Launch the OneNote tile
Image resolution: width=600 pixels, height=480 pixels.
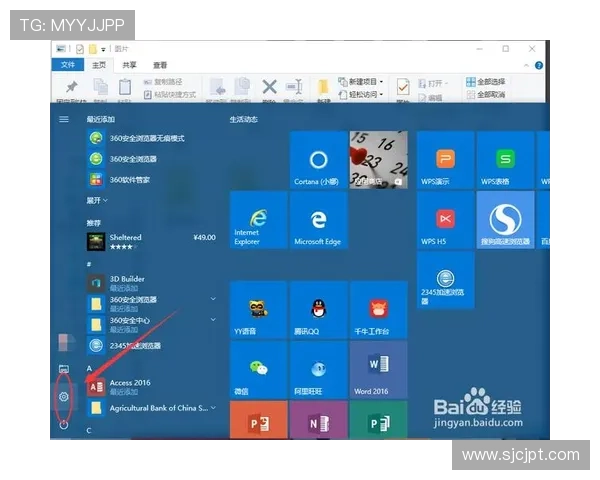click(x=318, y=420)
